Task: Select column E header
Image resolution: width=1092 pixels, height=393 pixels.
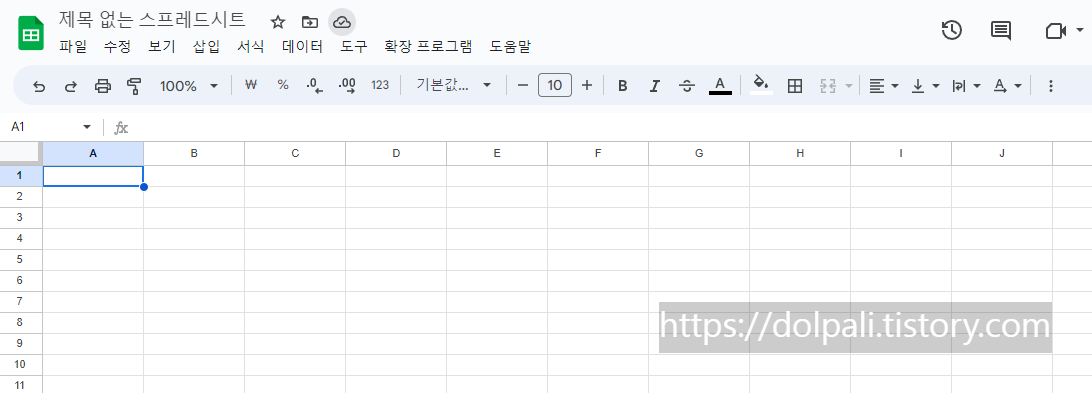Action: (x=497, y=153)
